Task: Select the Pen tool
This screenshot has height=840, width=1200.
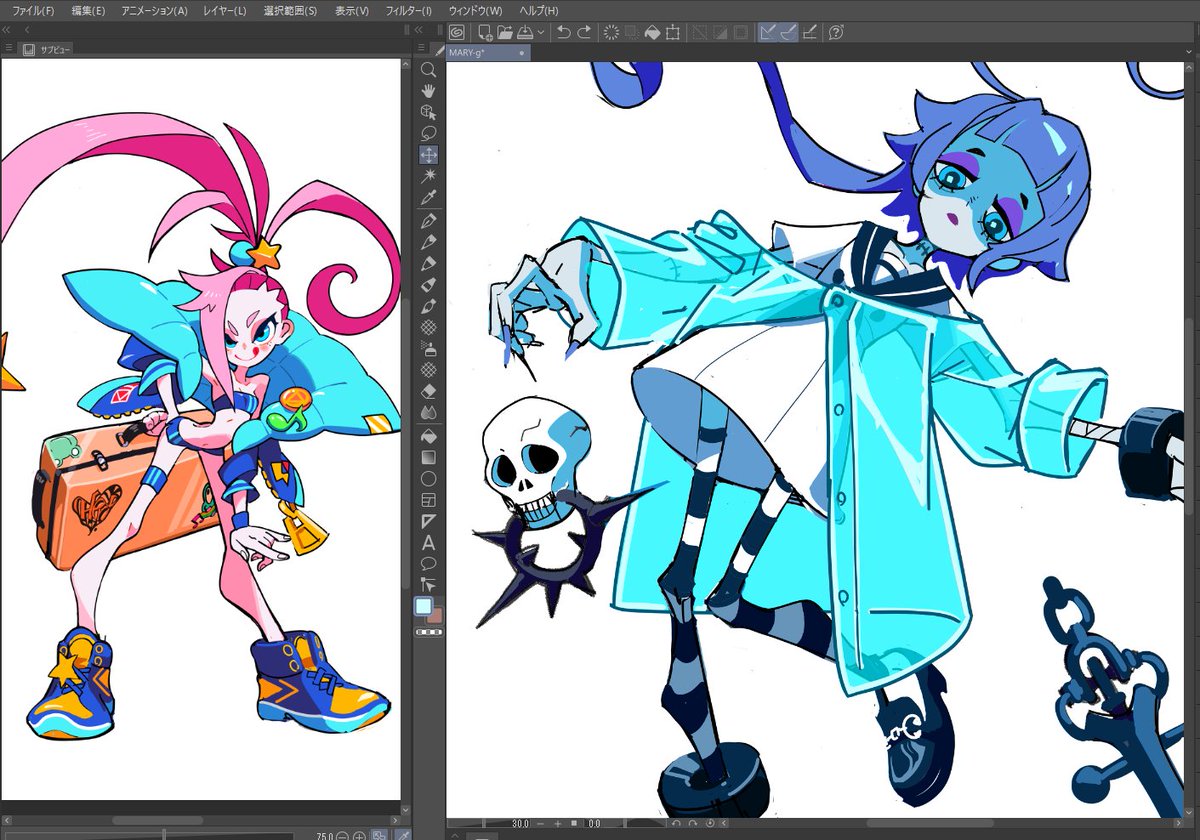Action: 428,220
